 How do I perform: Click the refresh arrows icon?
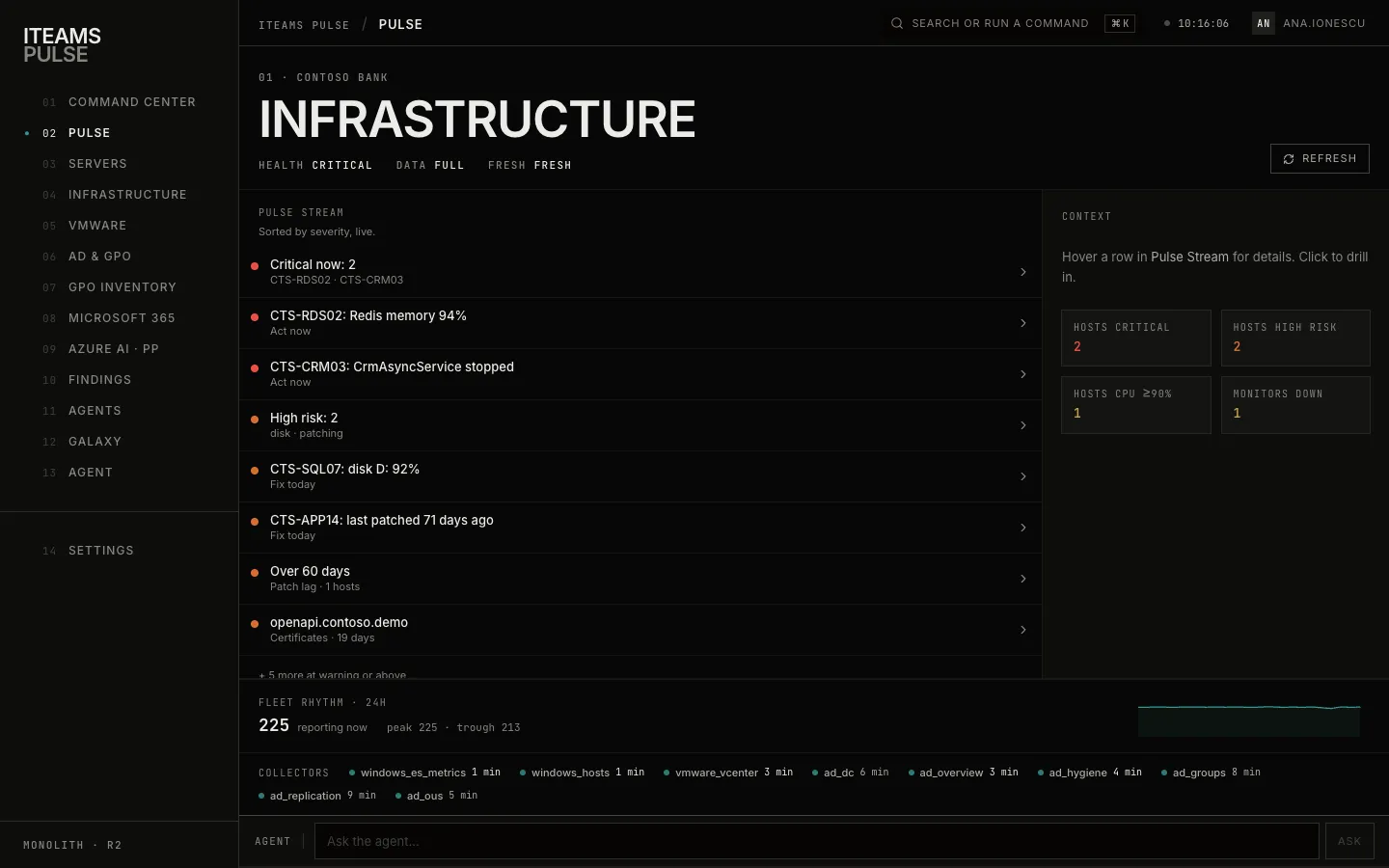point(1289,159)
